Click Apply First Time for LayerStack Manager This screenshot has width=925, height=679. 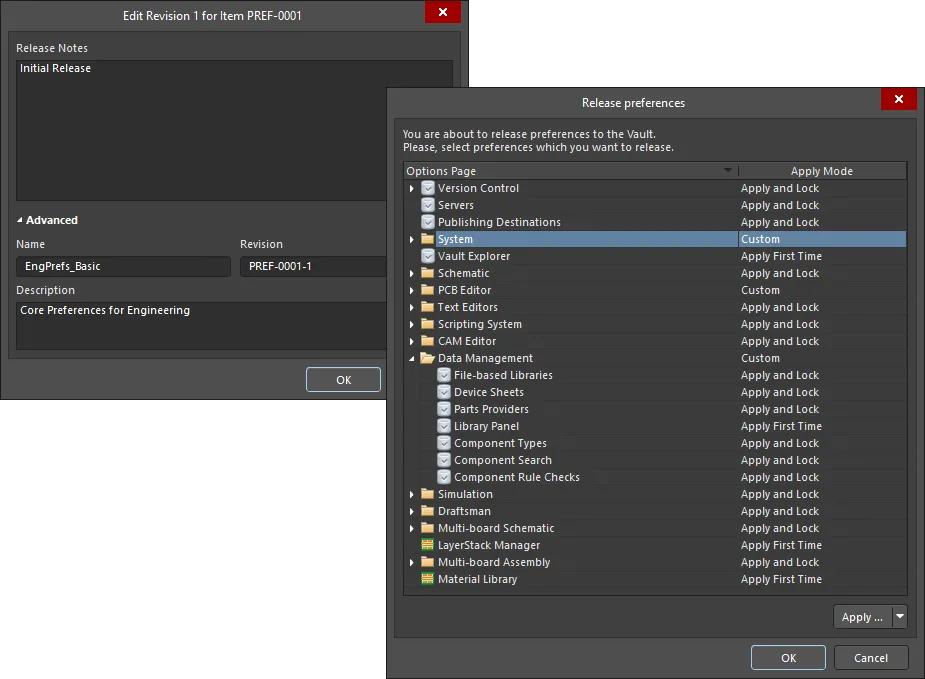pyautogui.click(x=781, y=545)
